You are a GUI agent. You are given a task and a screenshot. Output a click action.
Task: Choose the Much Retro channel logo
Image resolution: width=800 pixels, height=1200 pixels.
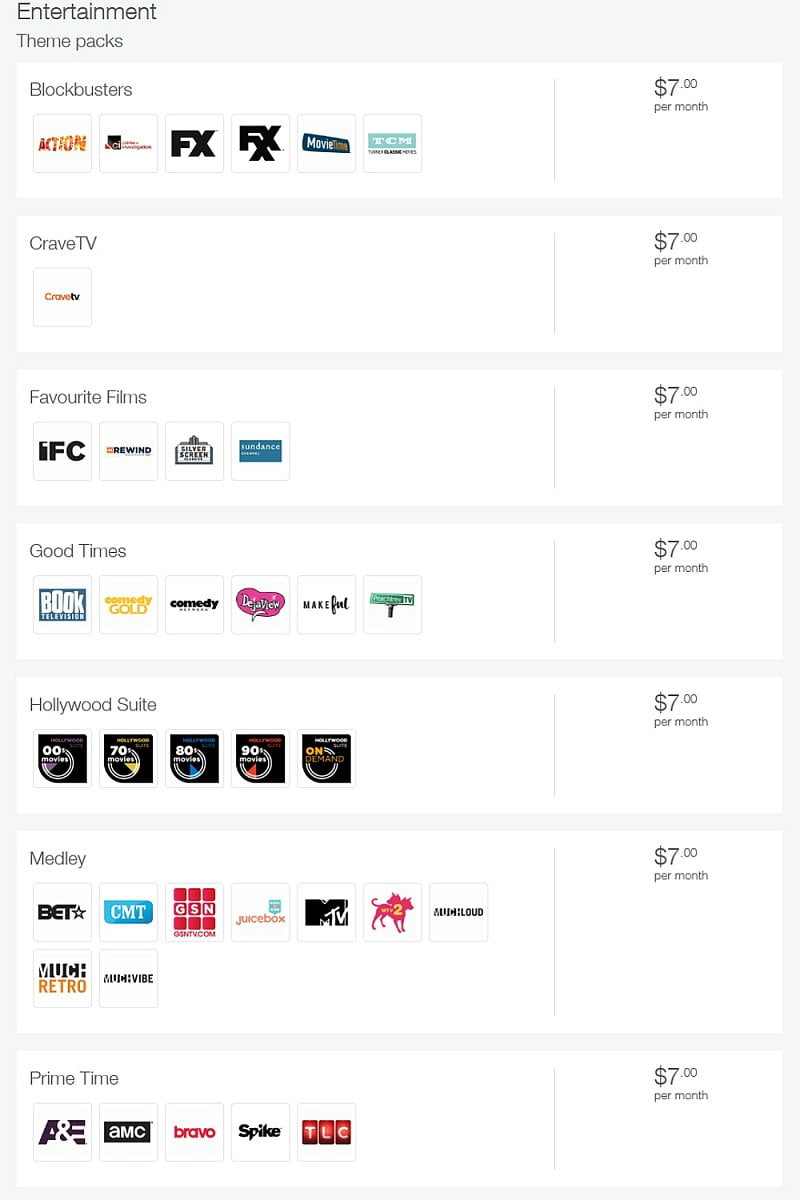pos(62,978)
